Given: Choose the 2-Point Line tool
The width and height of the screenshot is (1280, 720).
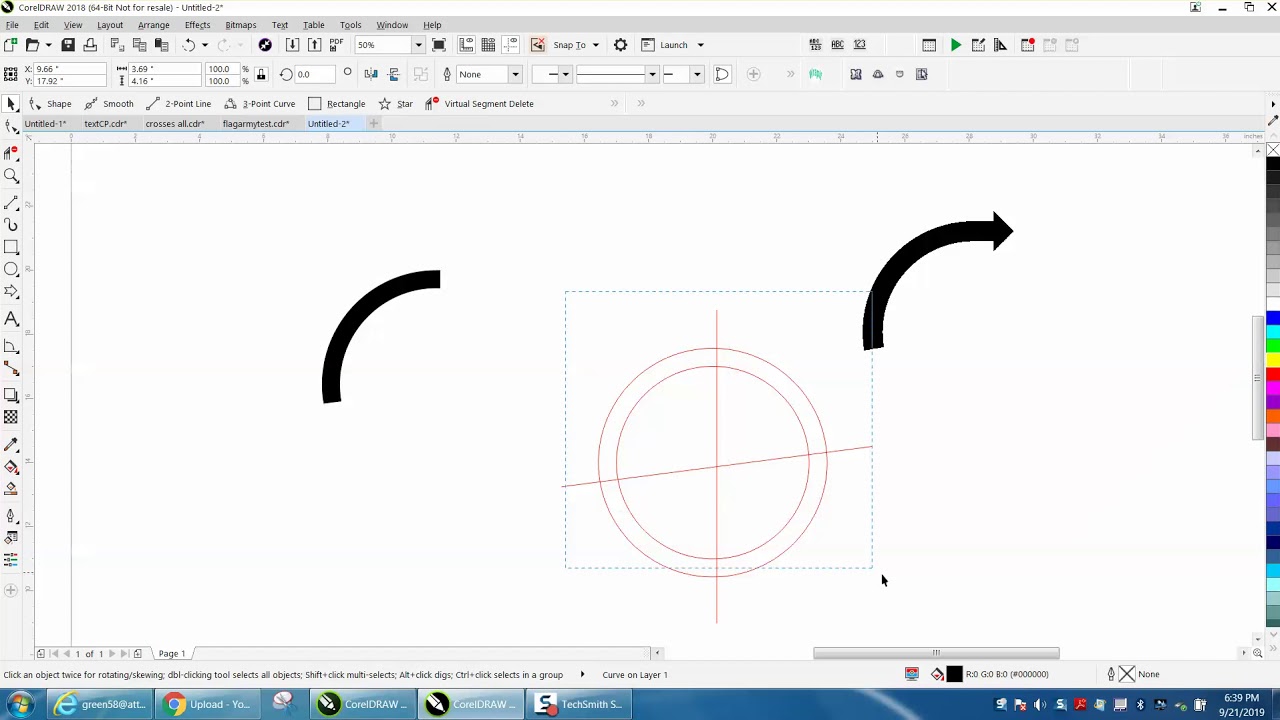Looking at the screenshot, I should 178,104.
